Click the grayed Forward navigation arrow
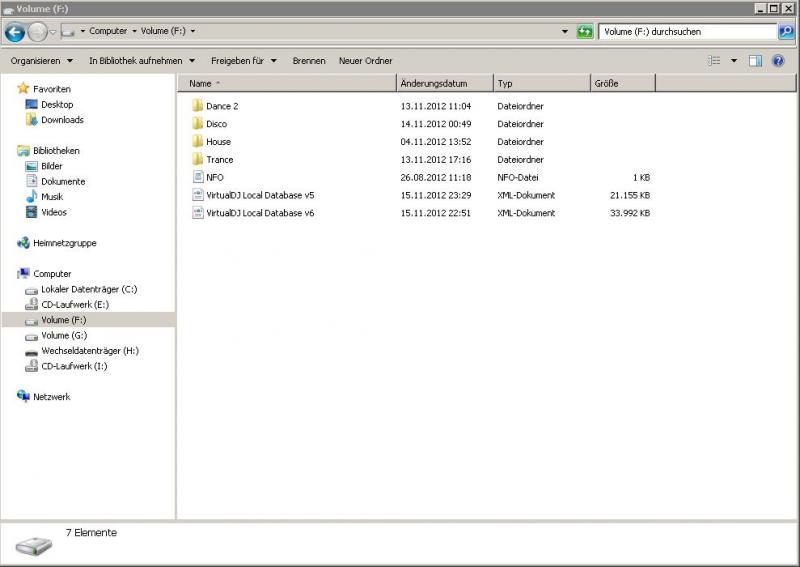 [37, 32]
